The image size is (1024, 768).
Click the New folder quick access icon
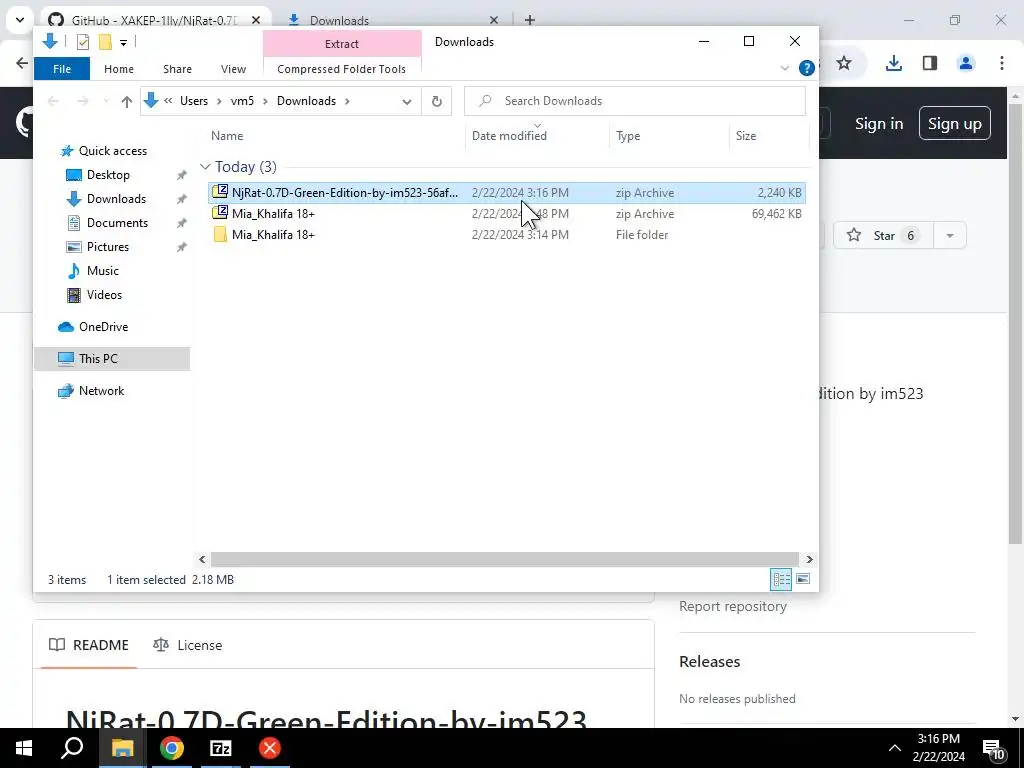click(x=105, y=42)
